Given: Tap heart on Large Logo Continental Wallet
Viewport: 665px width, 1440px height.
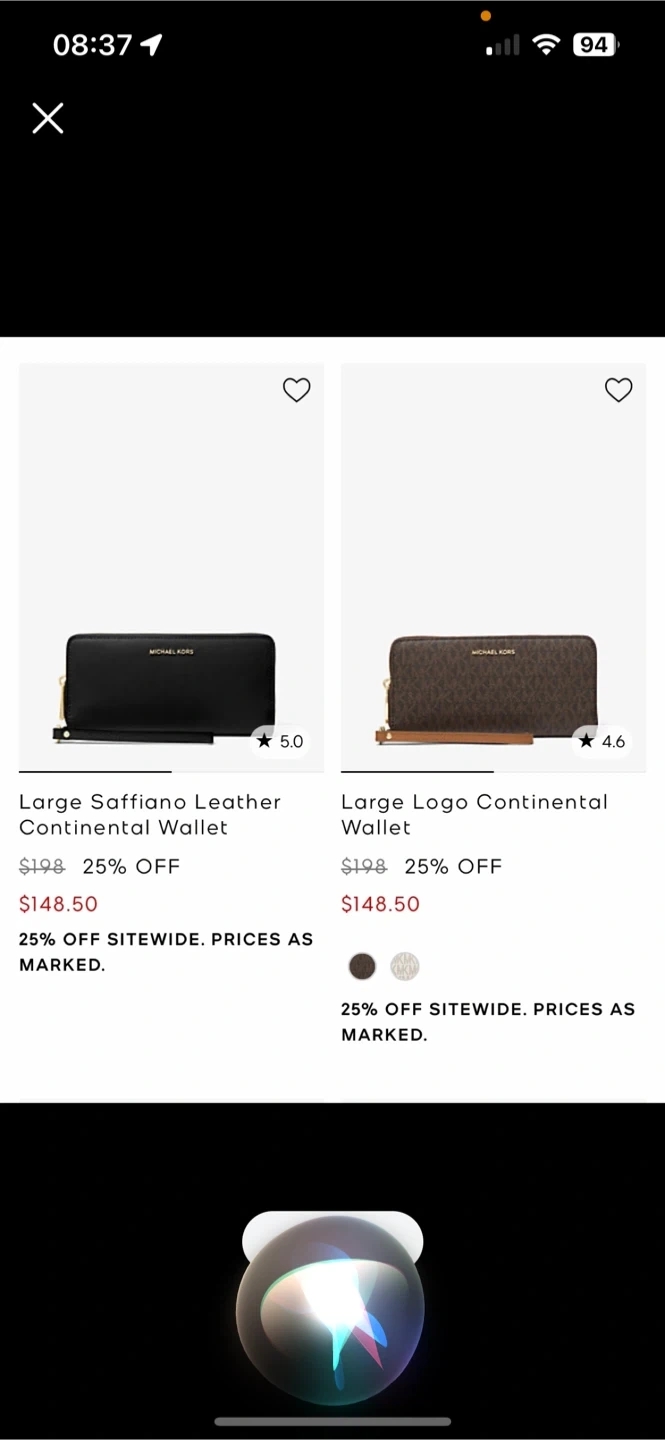Looking at the screenshot, I should pos(618,390).
